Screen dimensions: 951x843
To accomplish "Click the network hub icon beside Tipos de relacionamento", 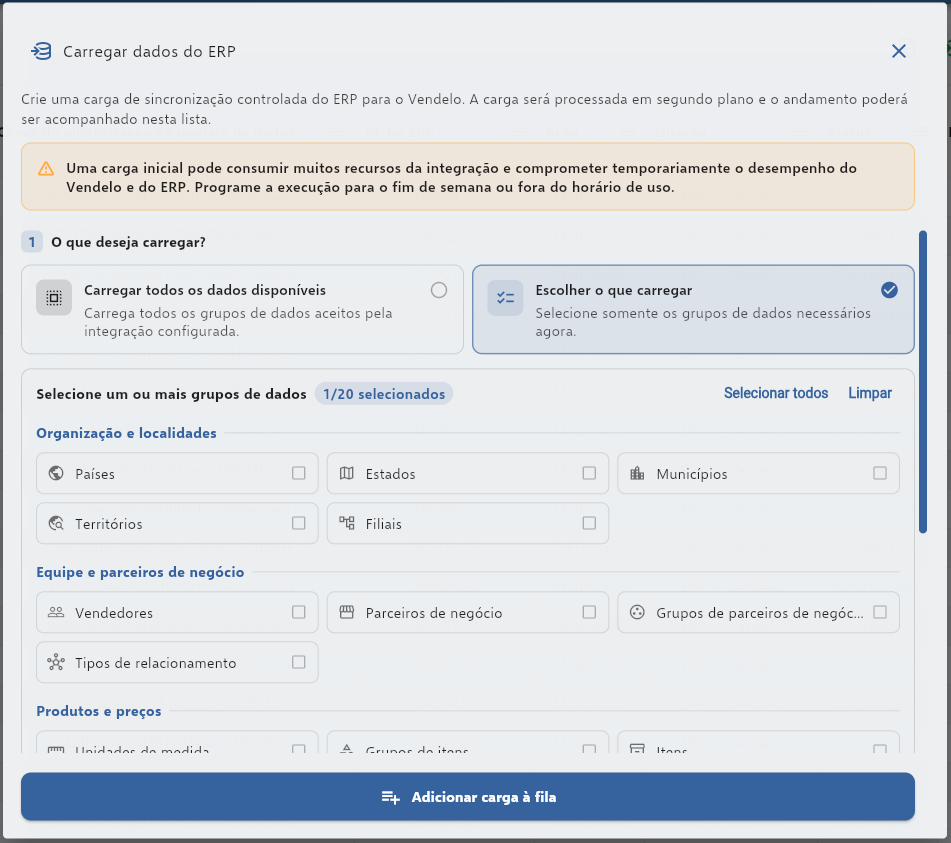I will coord(56,662).
